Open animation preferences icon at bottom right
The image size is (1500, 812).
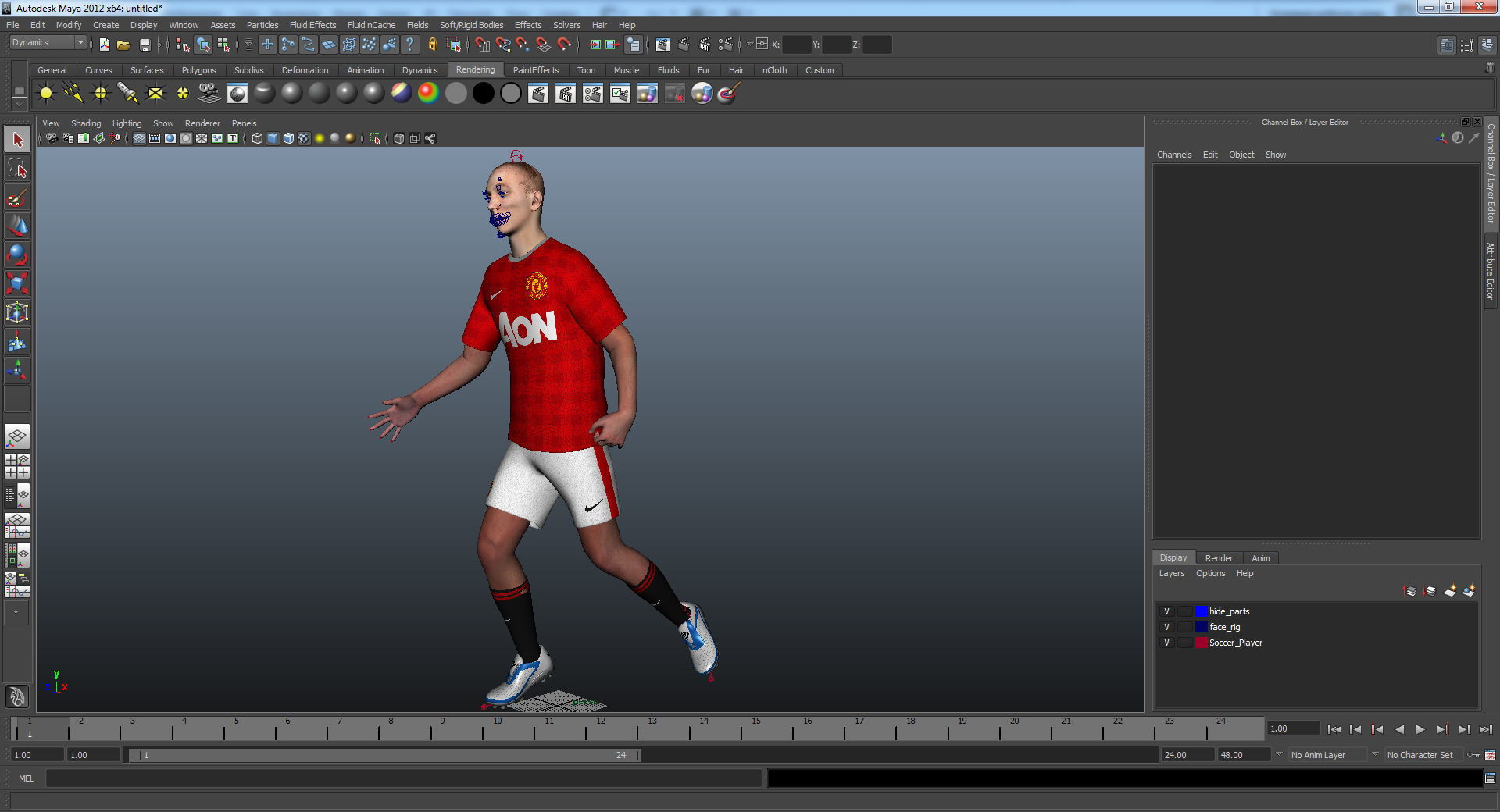[1491, 755]
